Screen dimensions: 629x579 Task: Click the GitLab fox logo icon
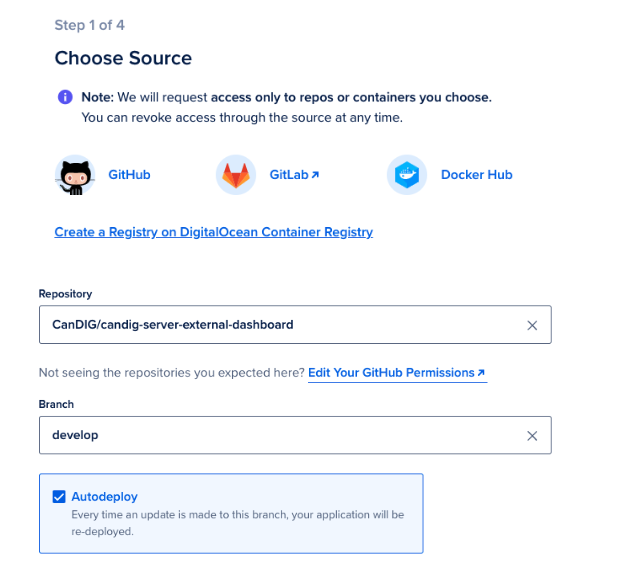click(236, 175)
